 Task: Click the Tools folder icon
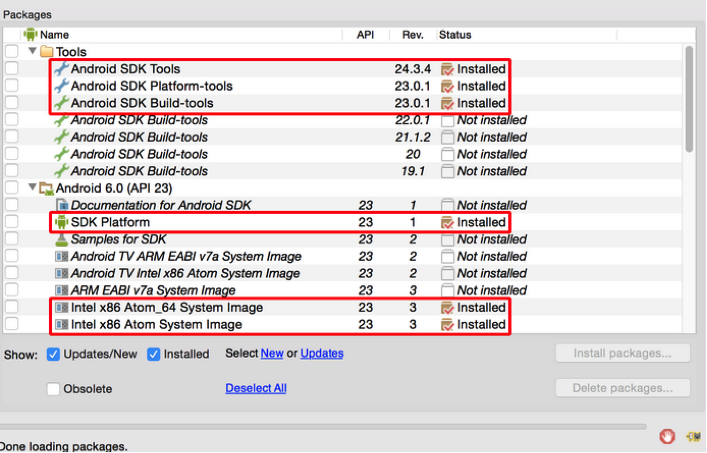pos(46,51)
